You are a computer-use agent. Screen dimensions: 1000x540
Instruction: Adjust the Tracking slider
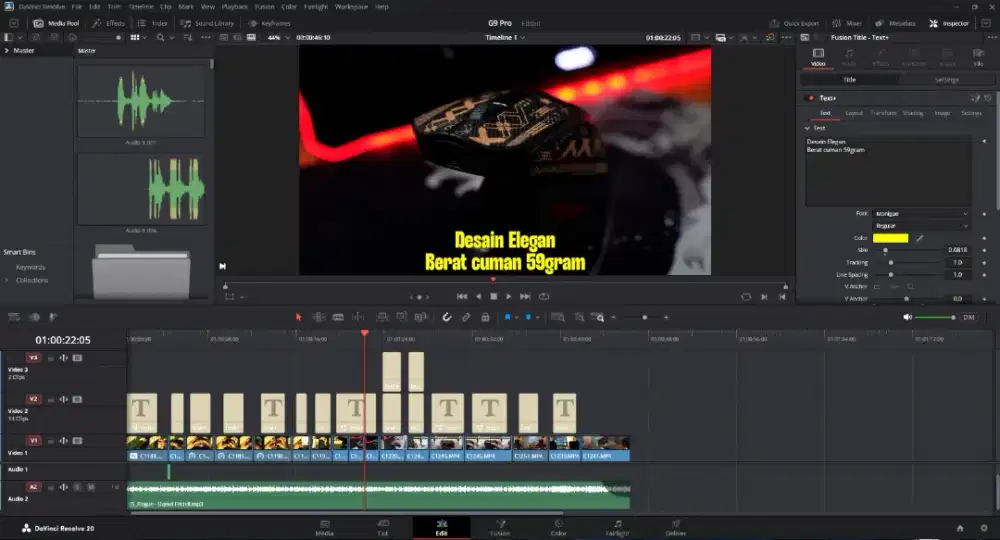pyautogui.click(x=908, y=262)
